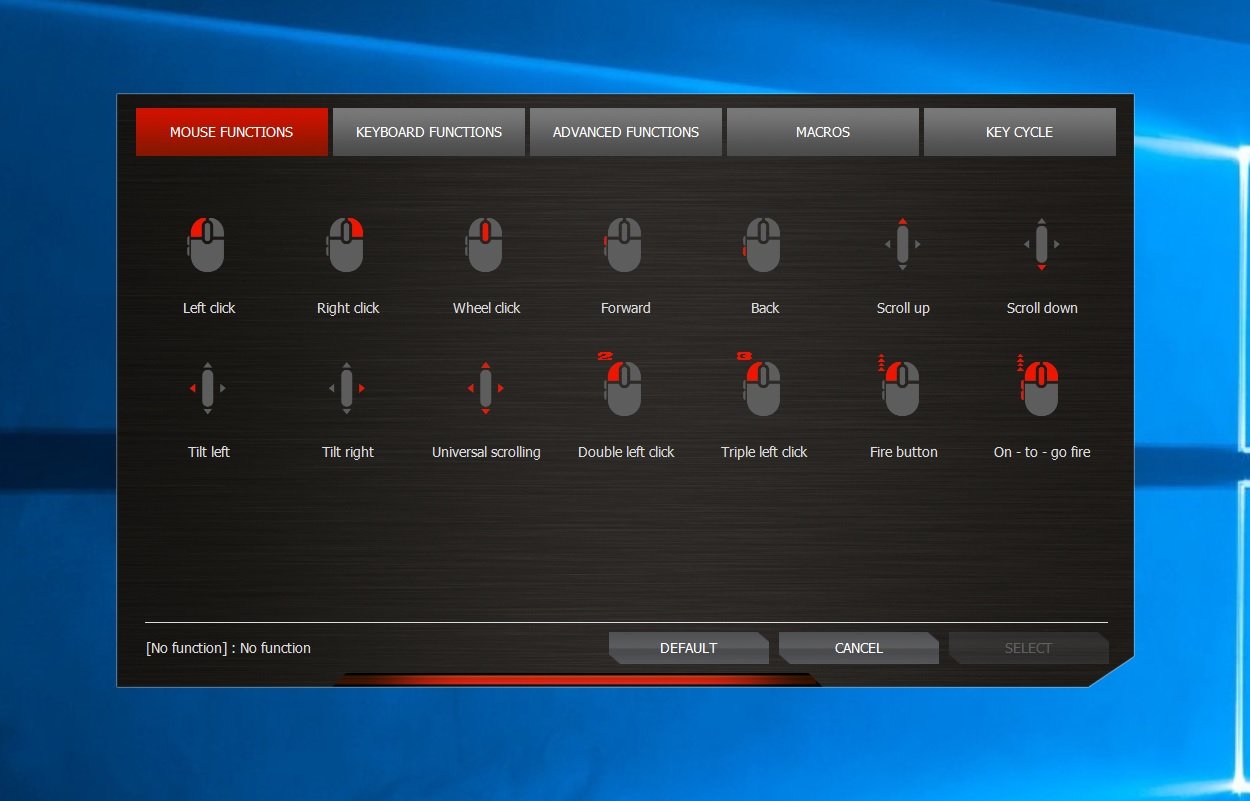Click the '[No function] : No function' status text
This screenshot has width=1250, height=801.
coord(228,648)
